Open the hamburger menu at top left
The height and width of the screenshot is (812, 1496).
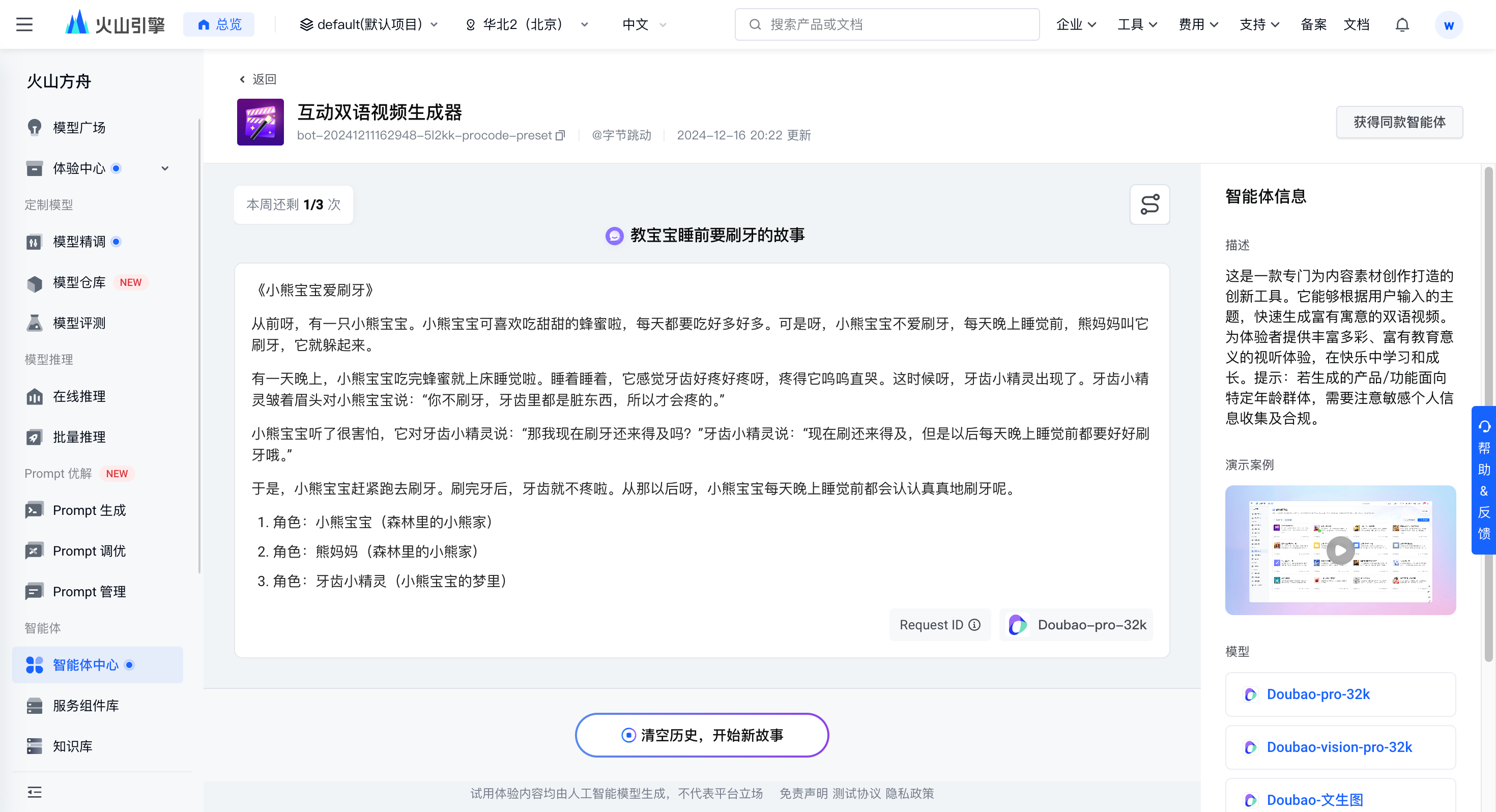pyautogui.click(x=24, y=24)
